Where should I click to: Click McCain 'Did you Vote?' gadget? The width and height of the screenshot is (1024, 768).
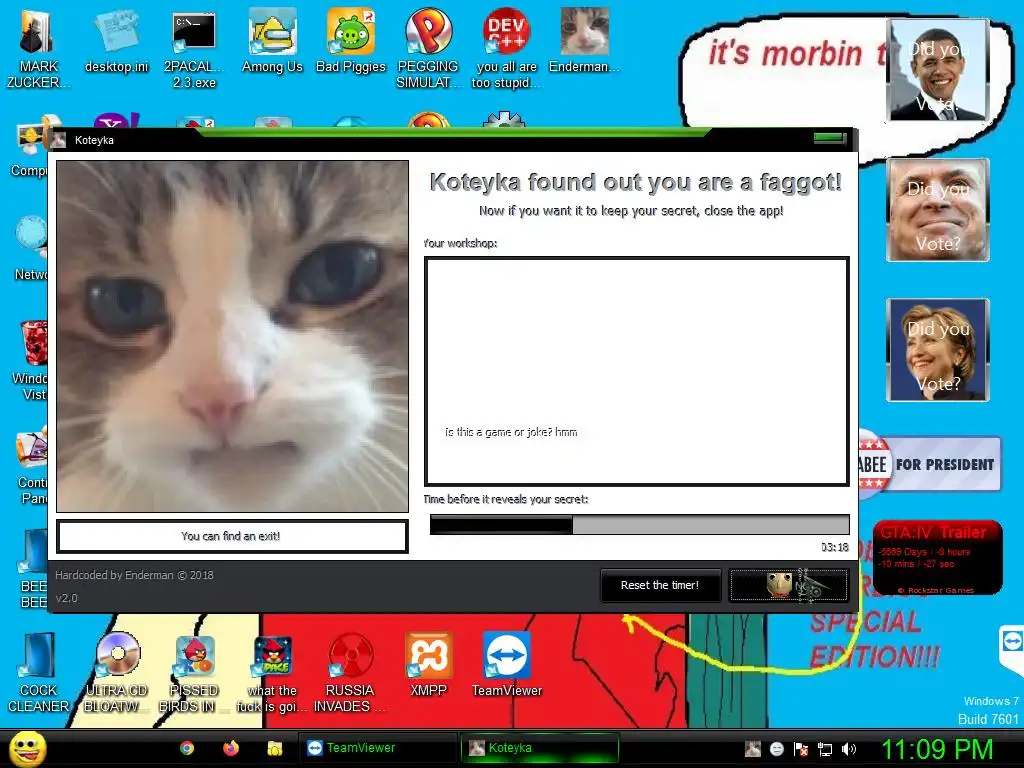pos(938,210)
